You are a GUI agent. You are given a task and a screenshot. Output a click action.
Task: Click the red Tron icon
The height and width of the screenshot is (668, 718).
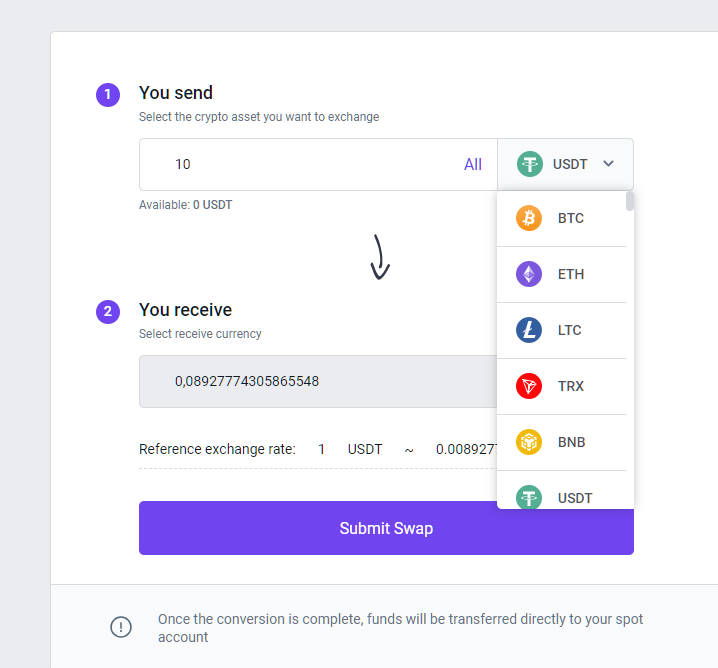click(529, 386)
